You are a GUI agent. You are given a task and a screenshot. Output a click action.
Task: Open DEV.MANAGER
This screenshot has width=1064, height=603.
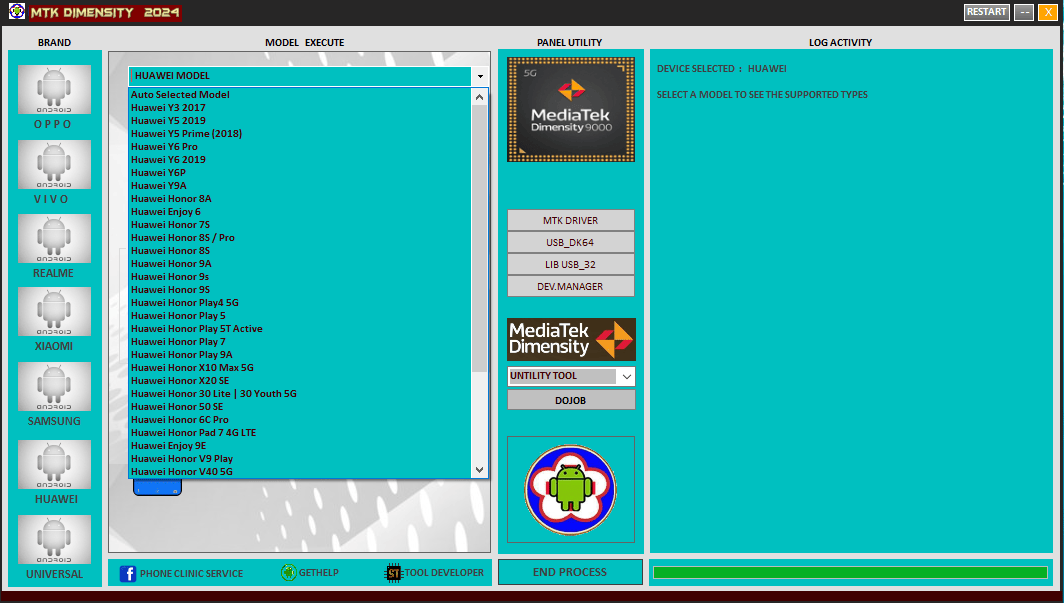click(x=571, y=286)
